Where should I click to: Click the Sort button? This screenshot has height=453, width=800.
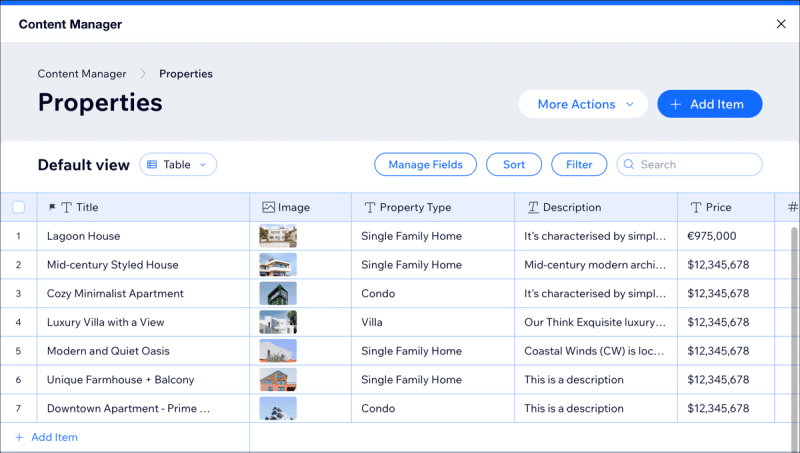tap(514, 164)
